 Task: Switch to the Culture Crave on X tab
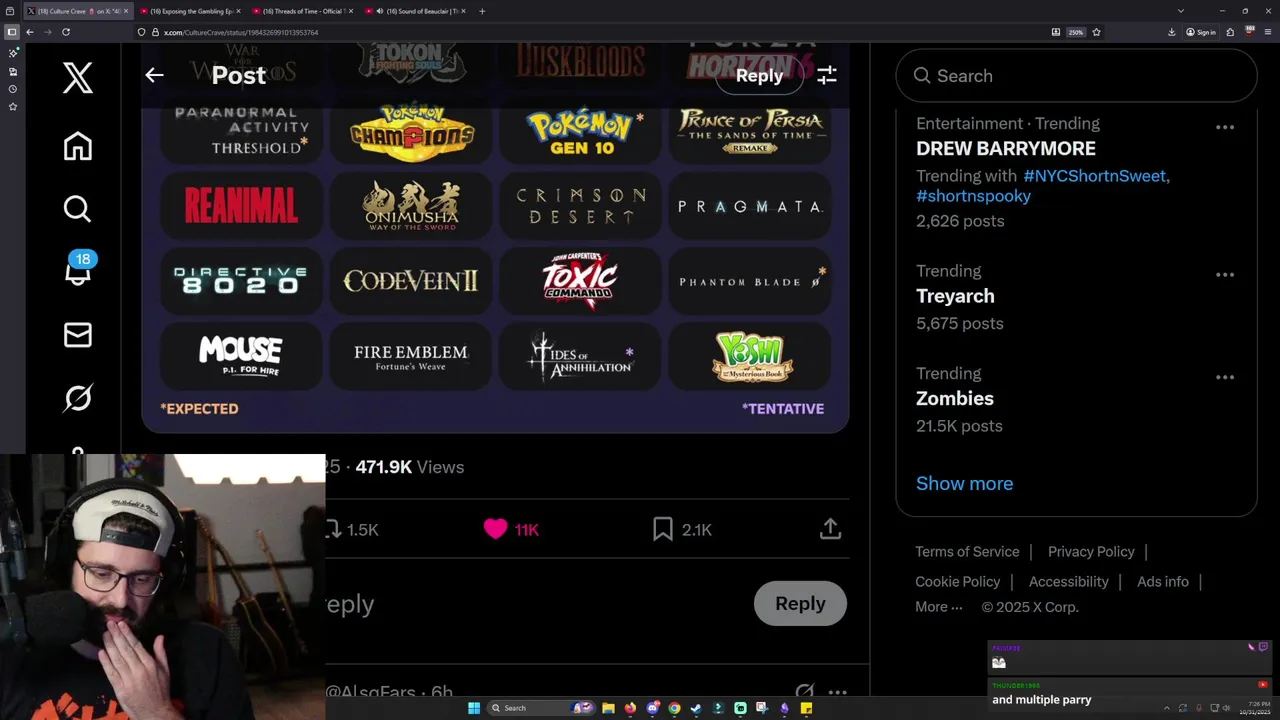[x=77, y=11]
